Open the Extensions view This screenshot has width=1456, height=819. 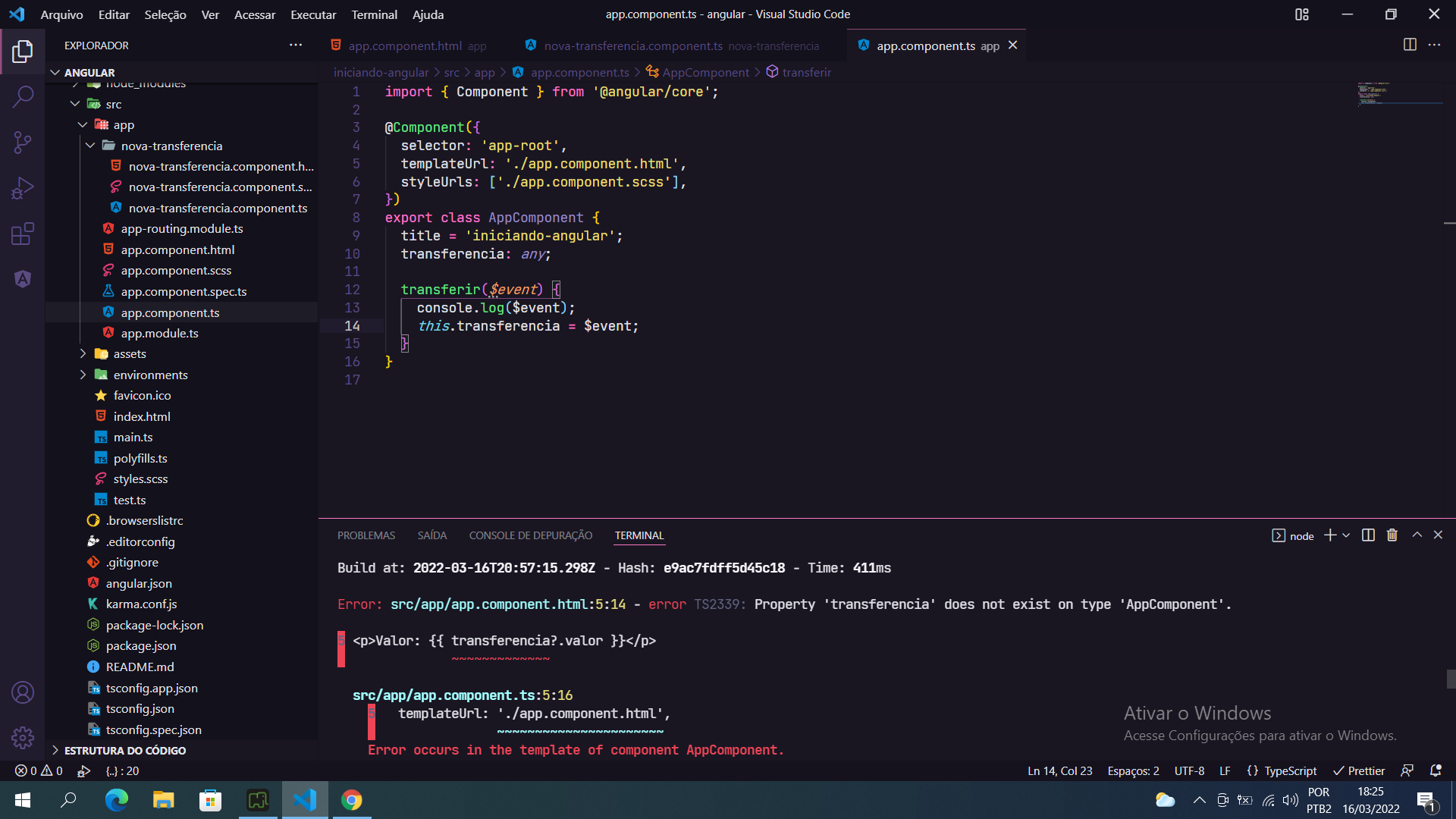23,234
